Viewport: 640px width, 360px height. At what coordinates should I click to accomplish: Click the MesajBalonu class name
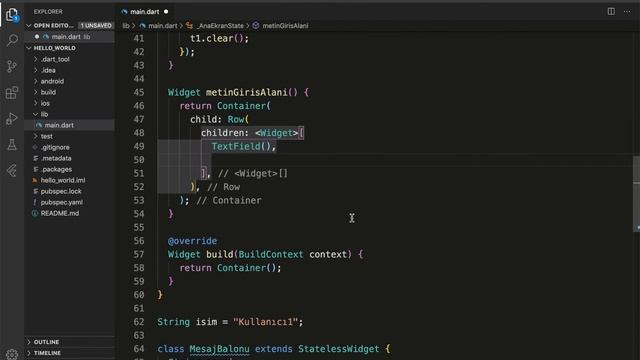pos(219,349)
